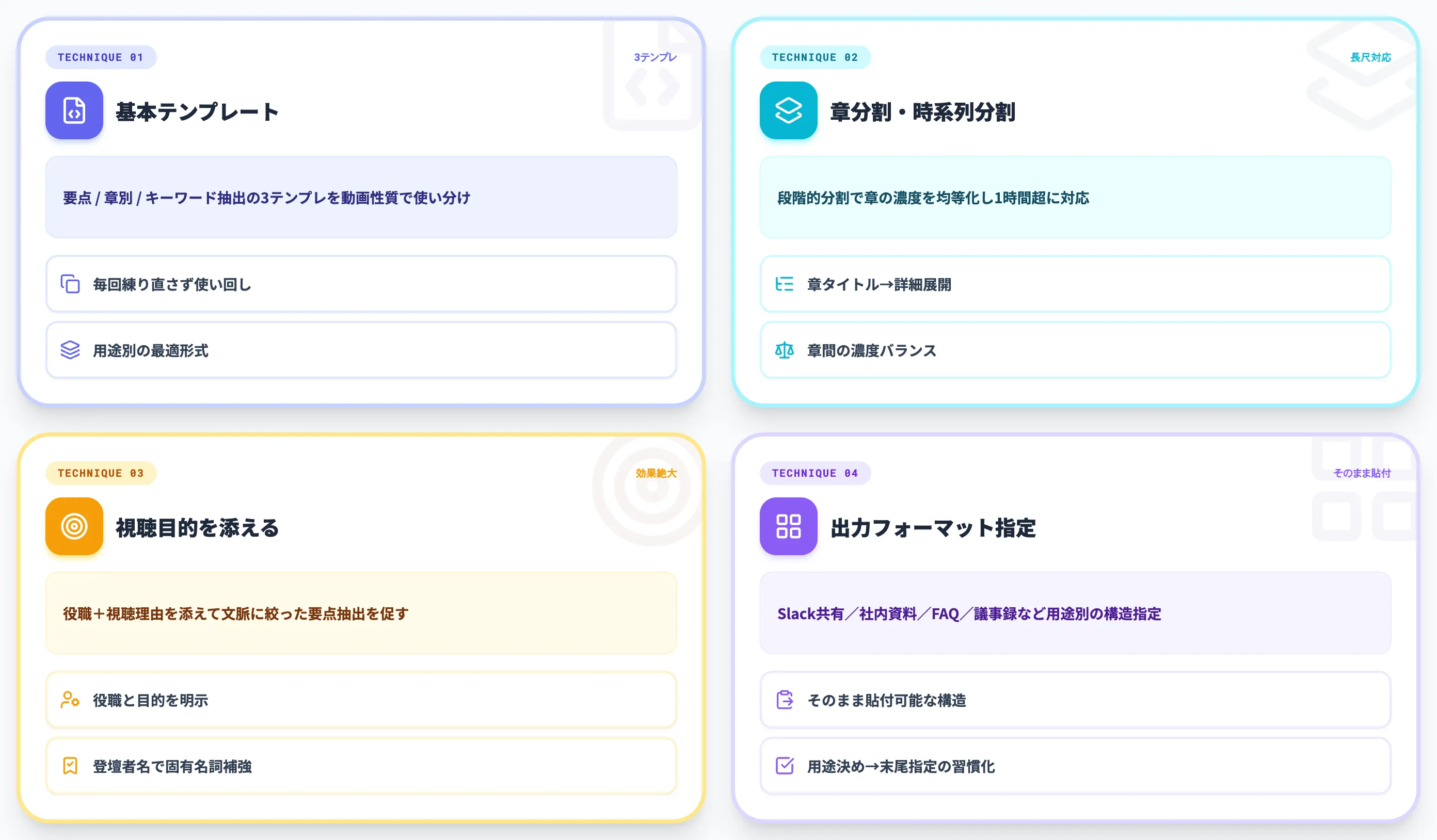This screenshot has height=840, width=1437.
Task: Click the bookmark-check icon next to 登壇者名で固有名詞補強
Action: pos(70,766)
